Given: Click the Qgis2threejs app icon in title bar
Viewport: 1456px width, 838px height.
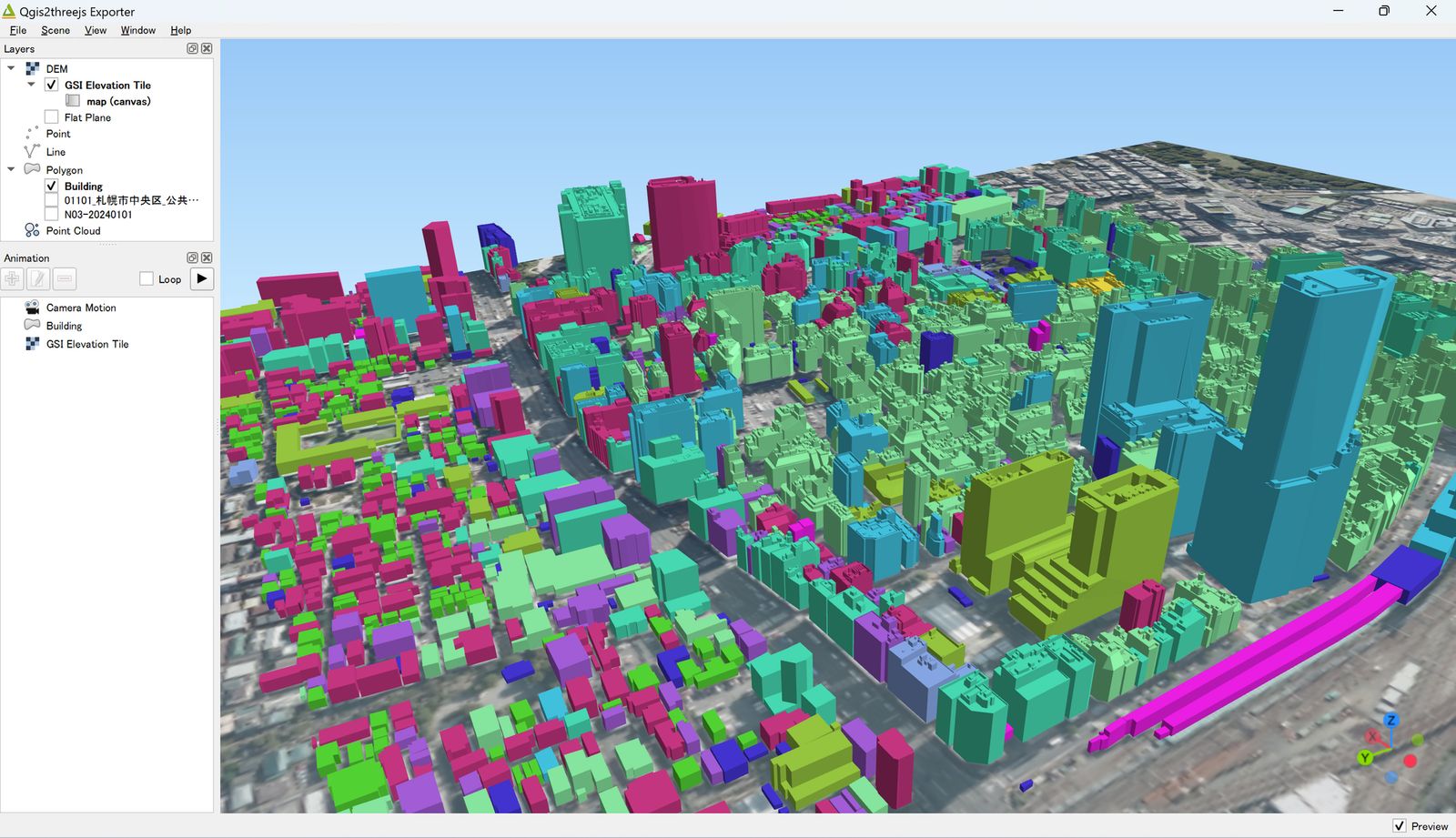Looking at the screenshot, I should pos(10,11).
